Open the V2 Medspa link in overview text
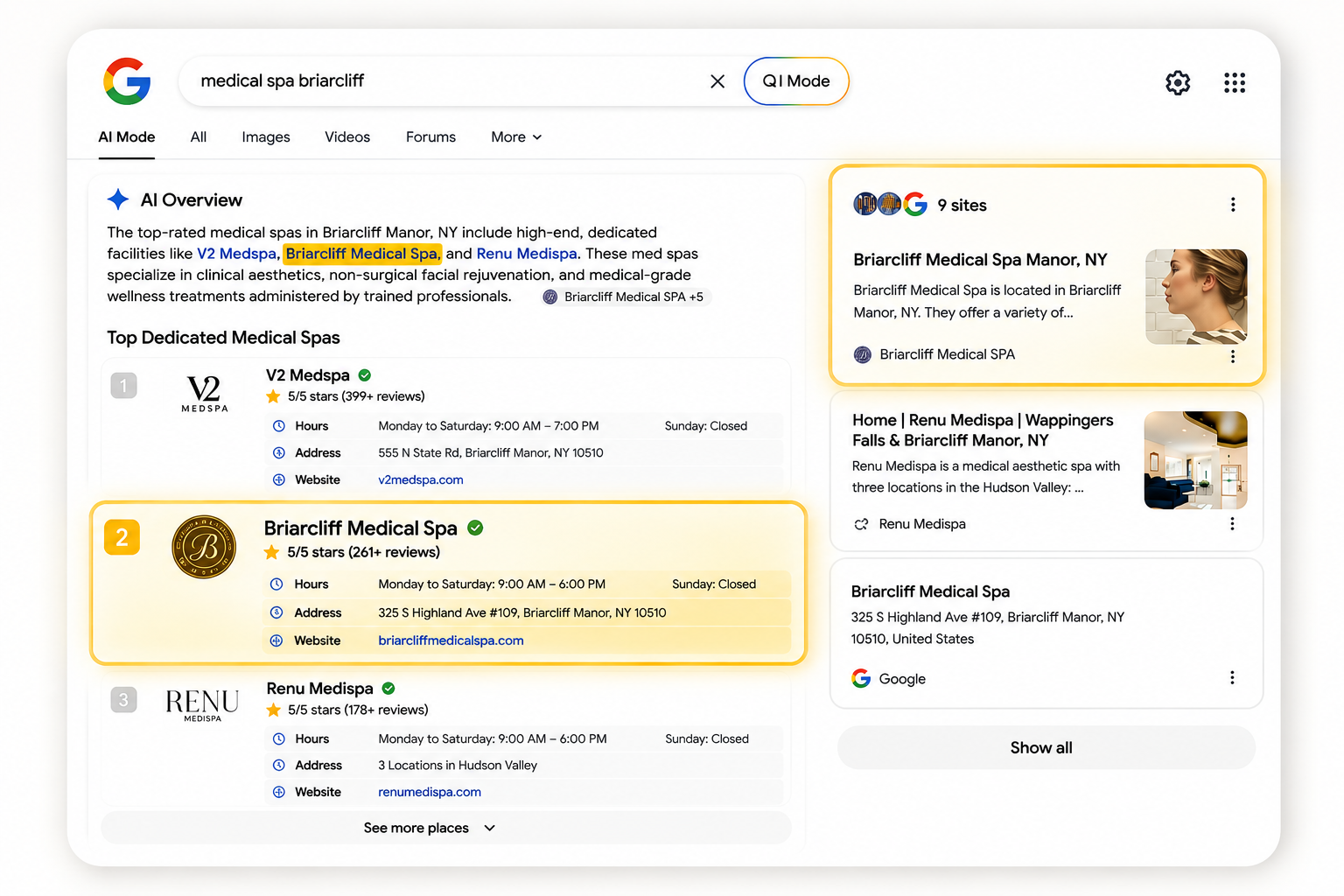 tap(236, 254)
